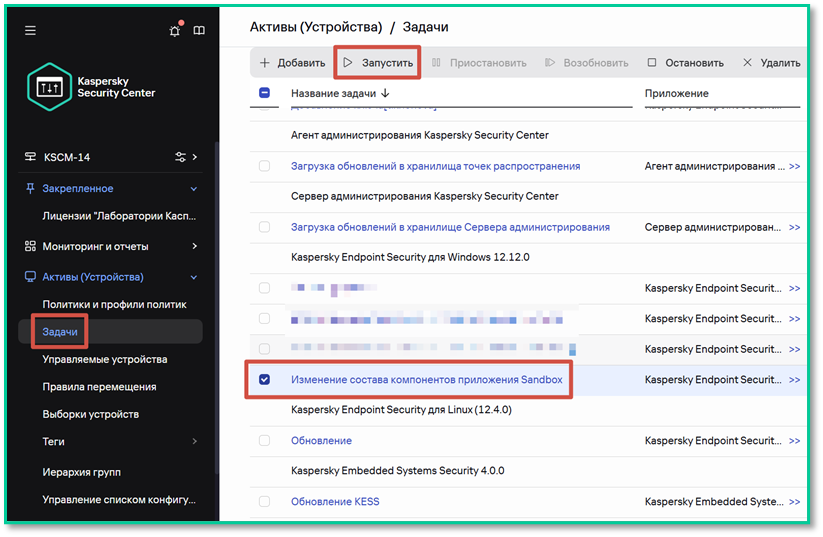This screenshot has height=537, width=823.
Task: Expand >> in the Sandbox task row
Action: tap(795, 380)
